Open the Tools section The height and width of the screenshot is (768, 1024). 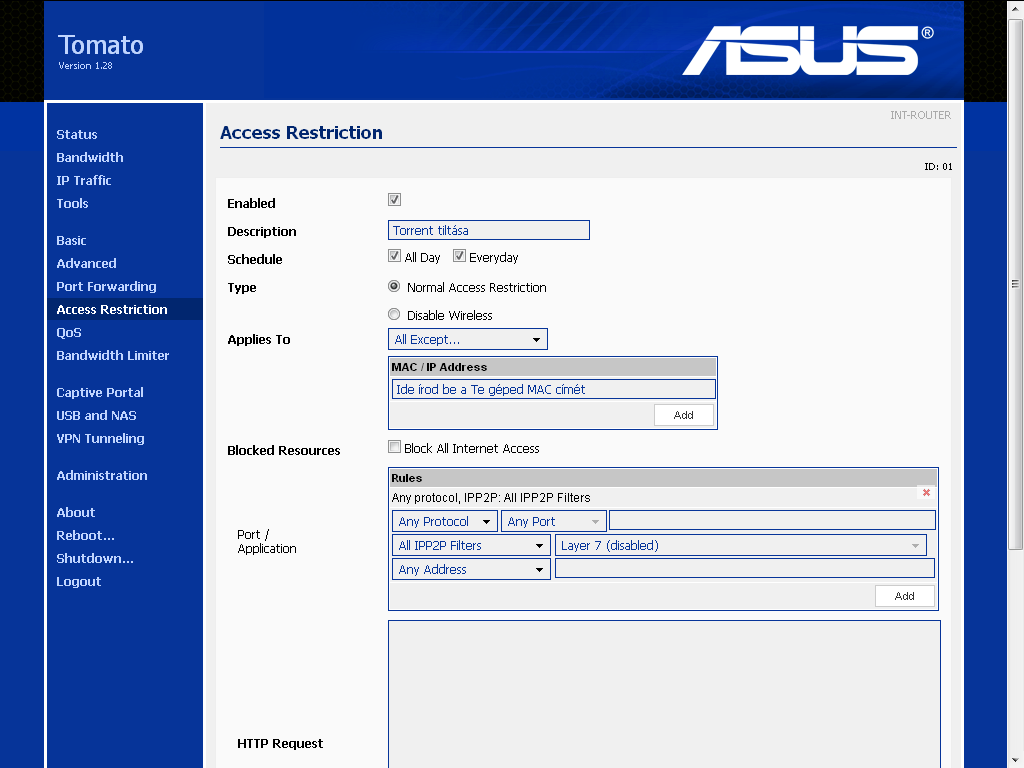pyautogui.click(x=72, y=203)
